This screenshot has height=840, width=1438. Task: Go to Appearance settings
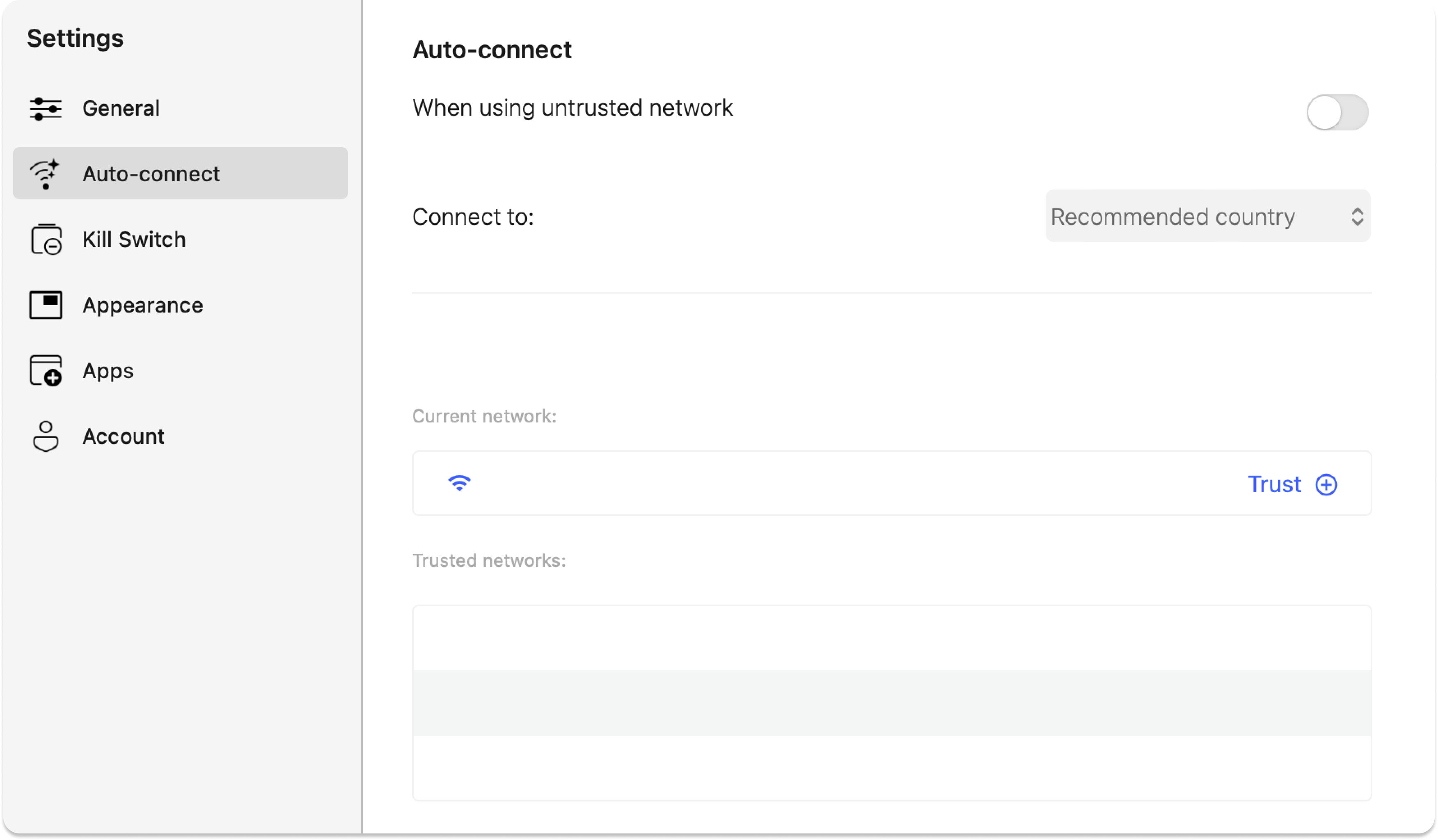point(143,305)
